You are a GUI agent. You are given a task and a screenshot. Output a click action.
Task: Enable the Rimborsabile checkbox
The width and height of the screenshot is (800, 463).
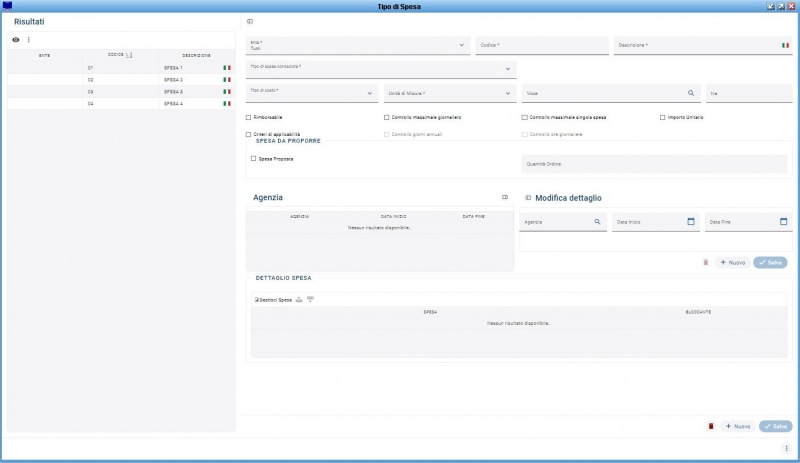pos(249,117)
